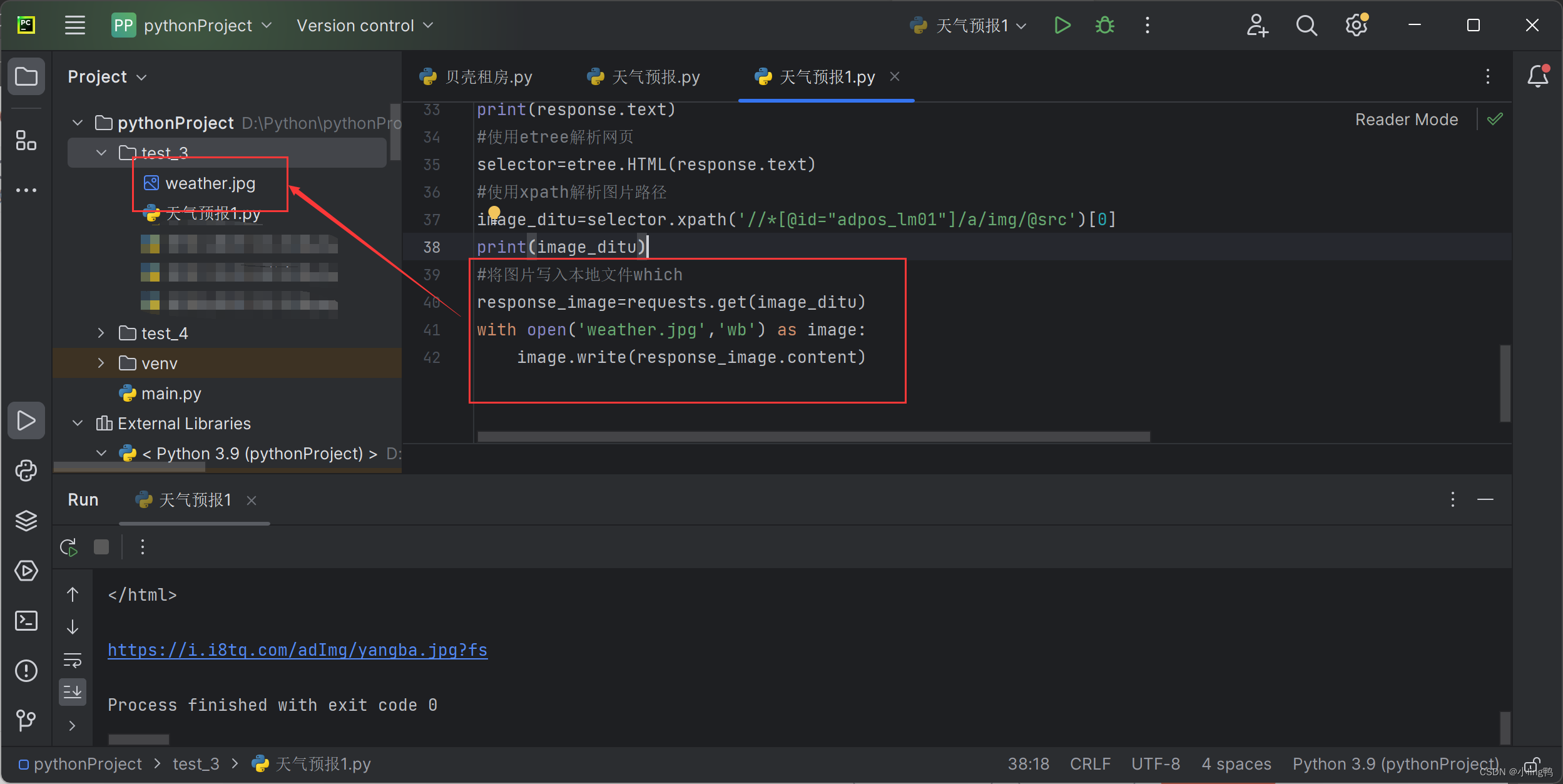Enable scroll to end in console
The height and width of the screenshot is (784, 1563).
pyautogui.click(x=73, y=691)
